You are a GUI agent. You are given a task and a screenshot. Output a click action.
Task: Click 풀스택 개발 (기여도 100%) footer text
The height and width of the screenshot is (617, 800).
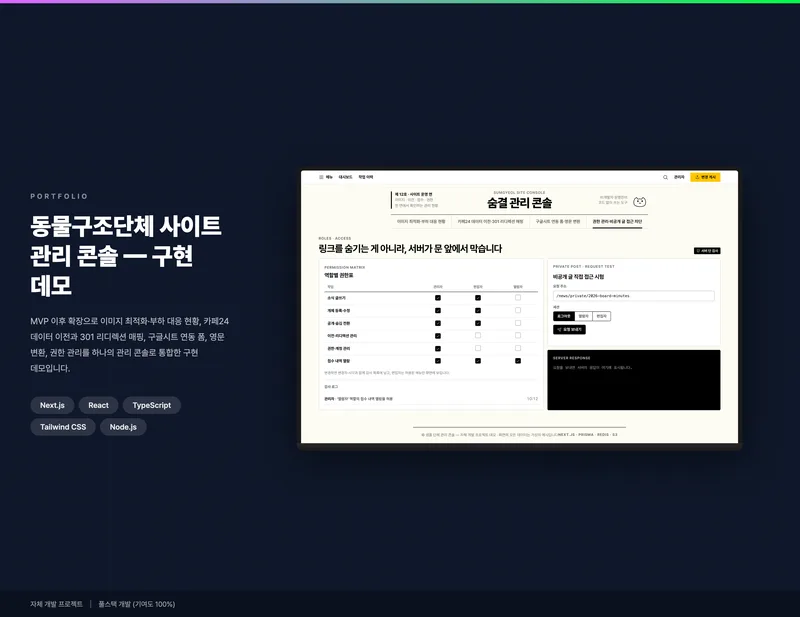coord(137,604)
